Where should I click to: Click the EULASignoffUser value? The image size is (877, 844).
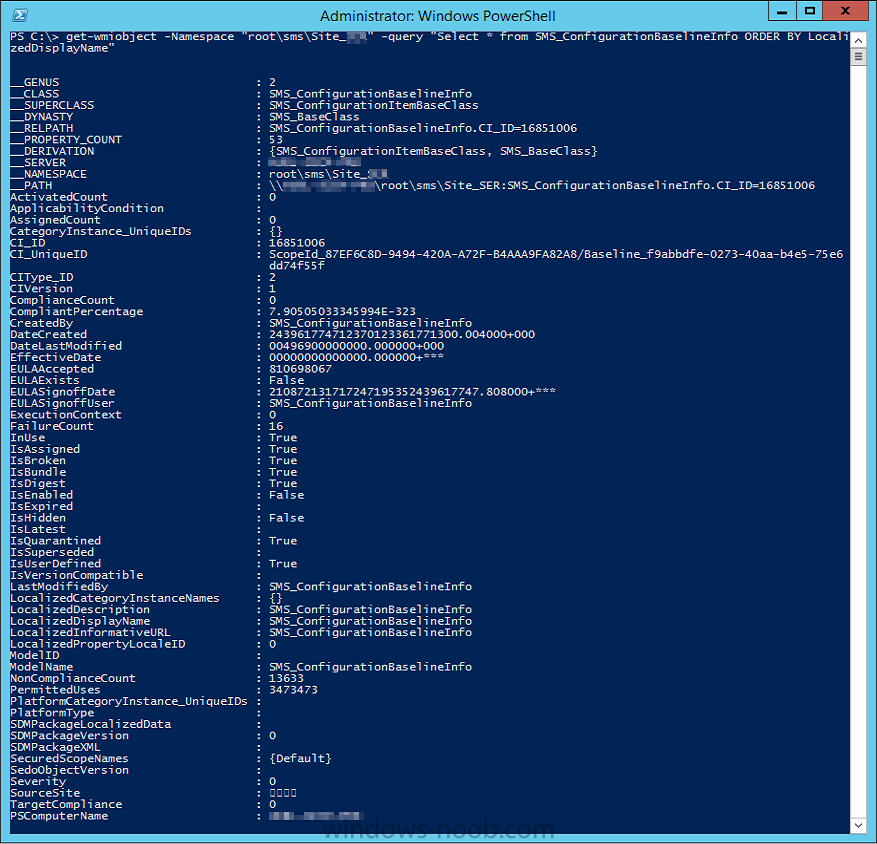[x=370, y=403]
